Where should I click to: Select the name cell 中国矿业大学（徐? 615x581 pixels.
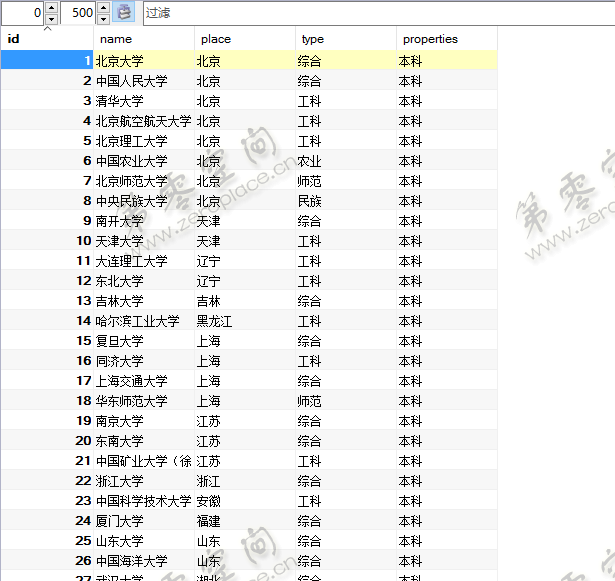click(144, 461)
